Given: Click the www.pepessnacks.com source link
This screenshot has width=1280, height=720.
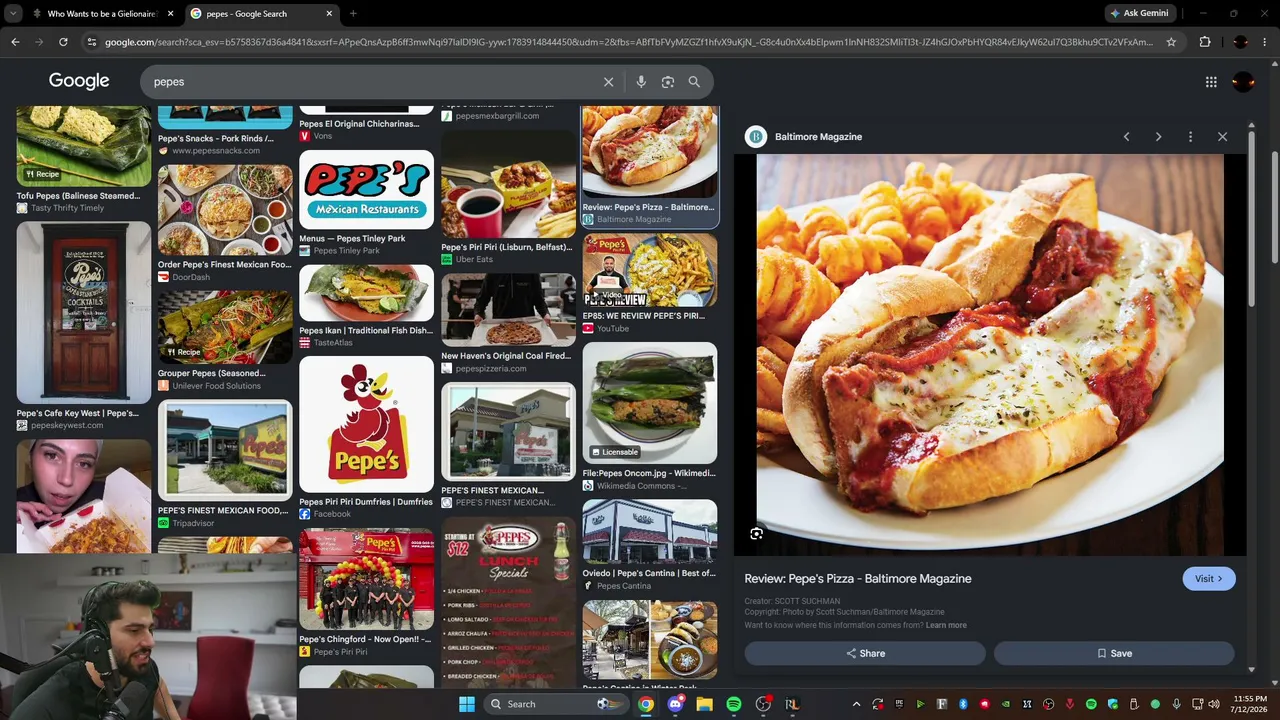Looking at the screenshot, I should [x=216, y=151].
